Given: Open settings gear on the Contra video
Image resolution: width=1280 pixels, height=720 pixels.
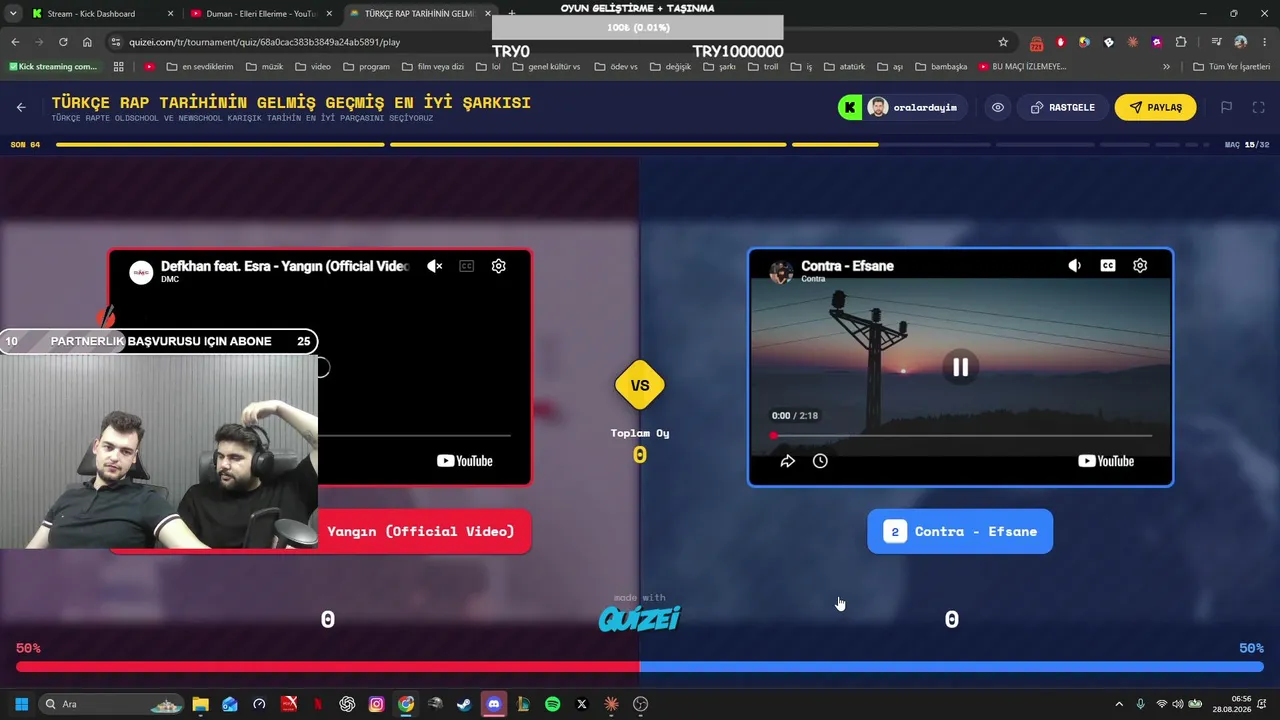Looking at the screenshot, I should [x=1140, y=266].
